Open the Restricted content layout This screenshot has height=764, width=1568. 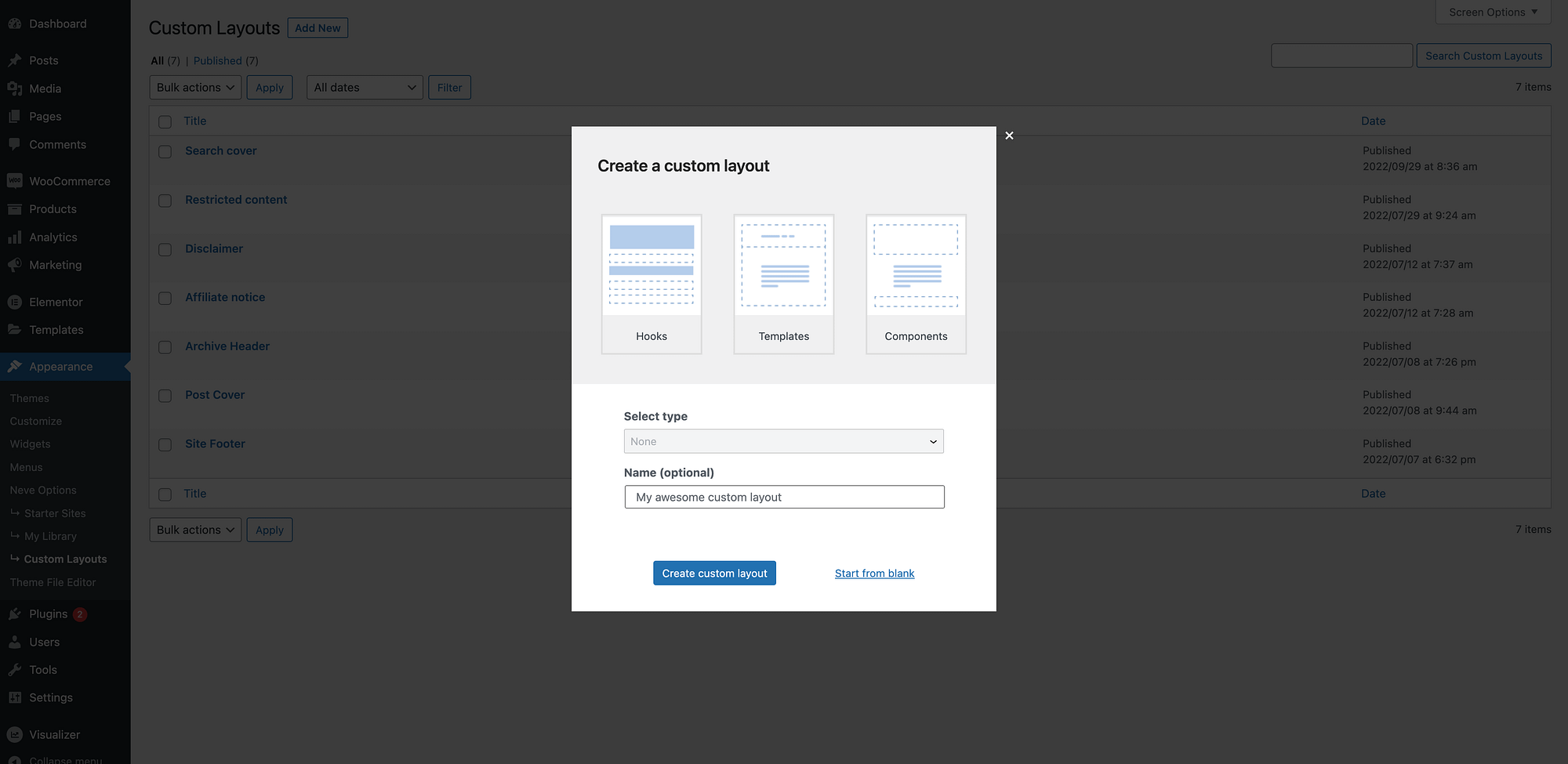click(x=236, y=200)
